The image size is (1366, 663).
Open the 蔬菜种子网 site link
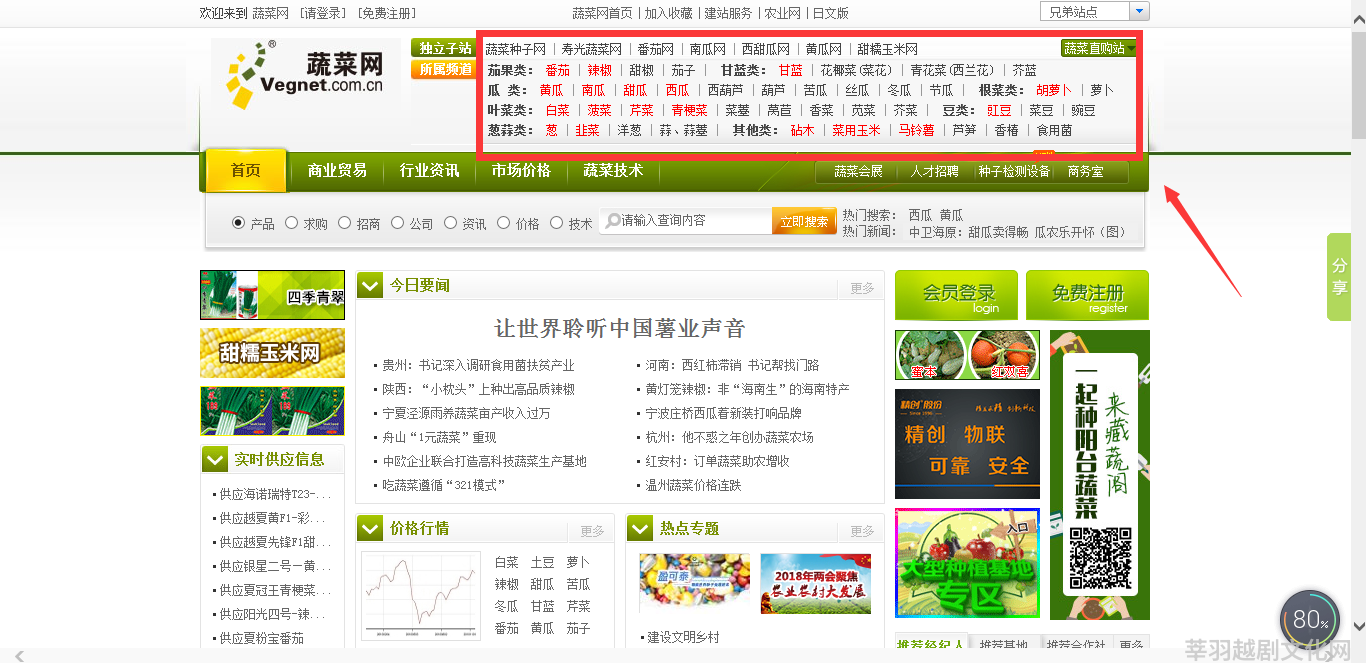[516, 49]
